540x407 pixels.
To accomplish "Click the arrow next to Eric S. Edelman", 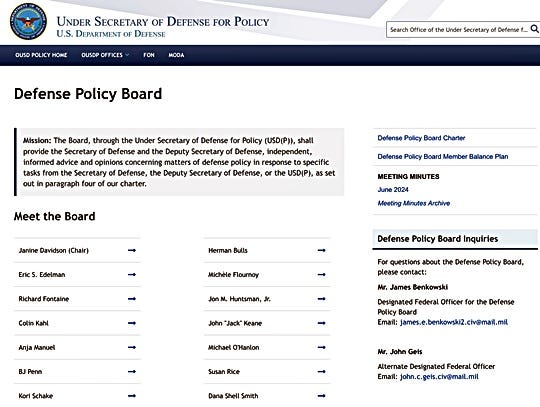I will pos(132,274).
